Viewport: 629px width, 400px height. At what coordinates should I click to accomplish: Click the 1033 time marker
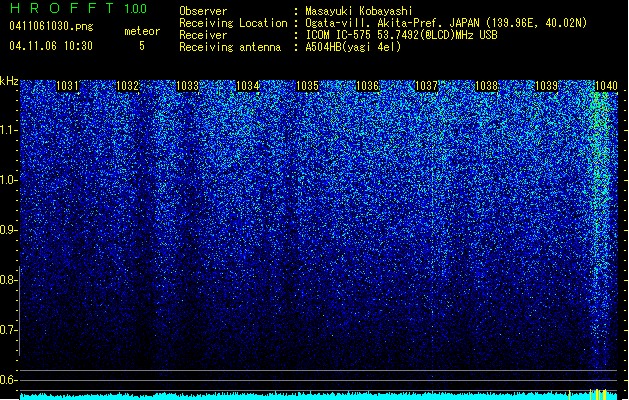pyautogui.click(x=187, y=86)
